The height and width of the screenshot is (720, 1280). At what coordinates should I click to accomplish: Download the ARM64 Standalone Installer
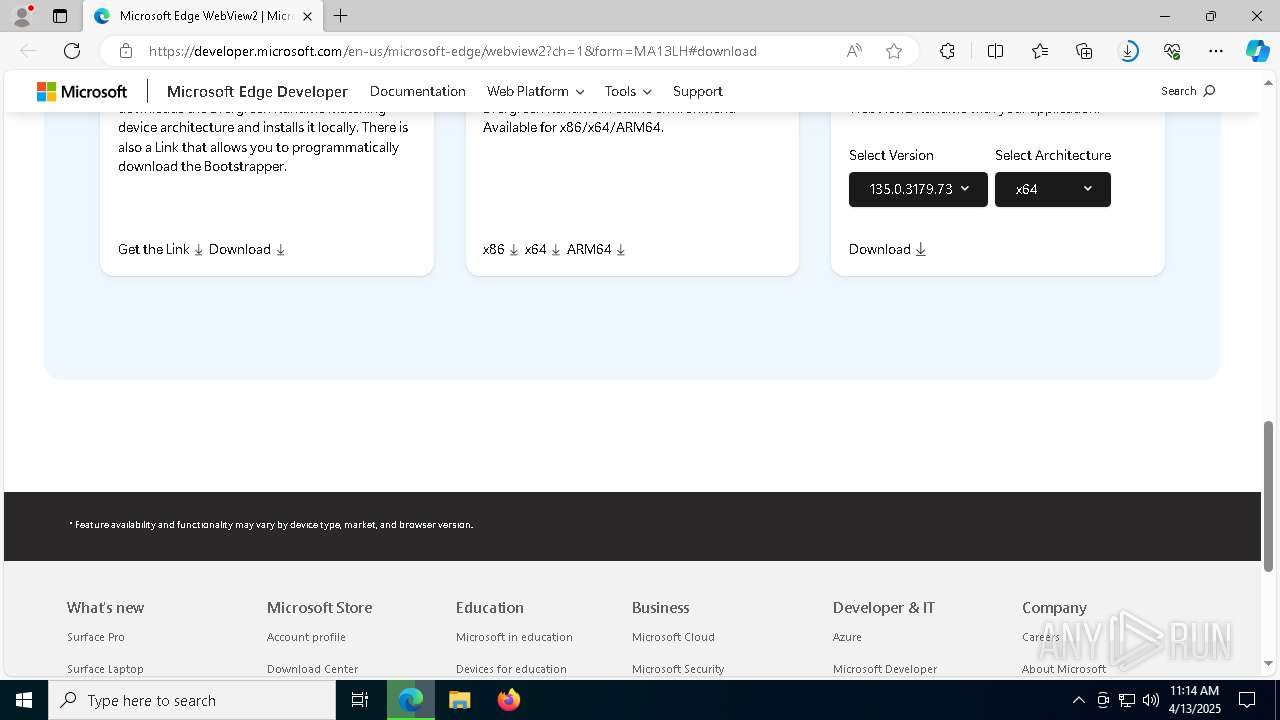pos(596,249)
